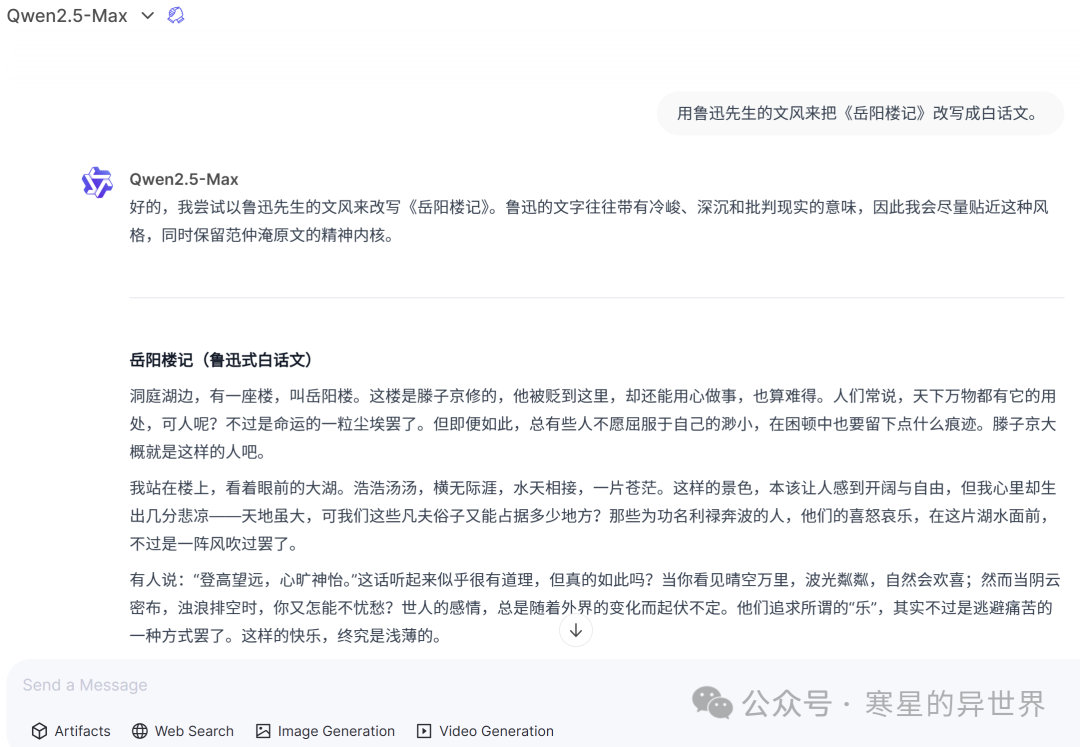Click the paragraph beginning 我站在楼上
Image resolution: width=1080 pixels, height=747 pixels.
coord(592,516)
